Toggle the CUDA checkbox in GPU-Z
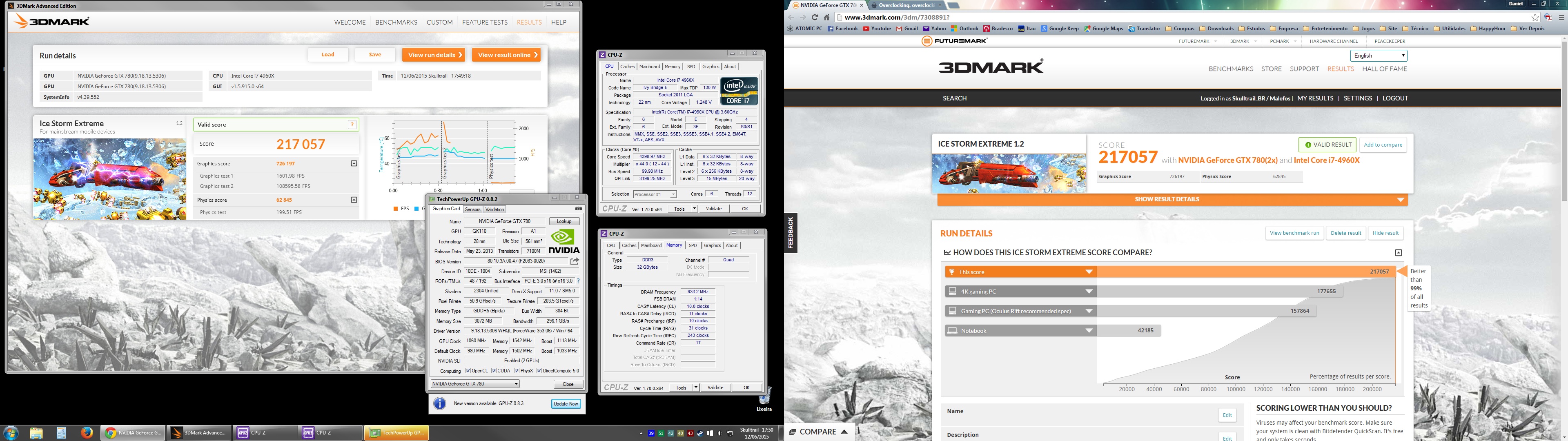 494,371
